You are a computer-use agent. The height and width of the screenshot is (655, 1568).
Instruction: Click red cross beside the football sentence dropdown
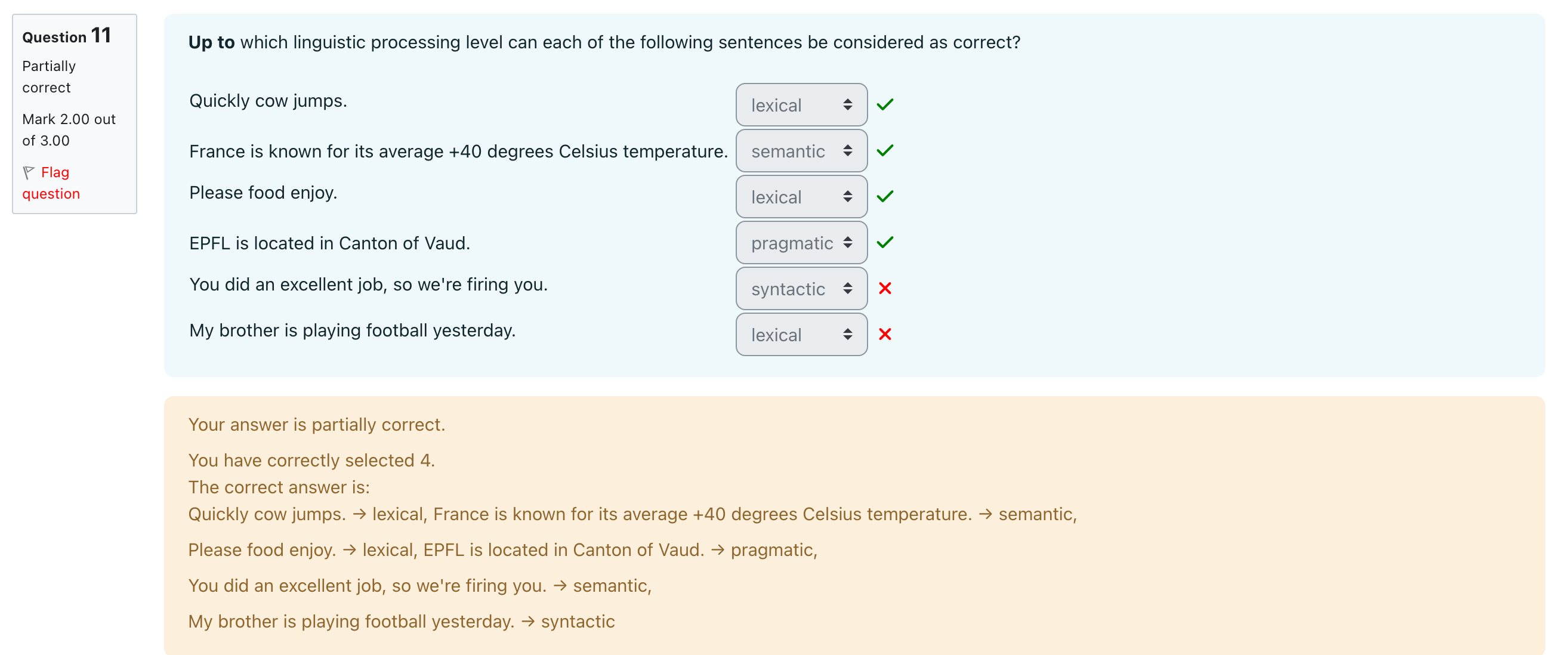point(884,334)
